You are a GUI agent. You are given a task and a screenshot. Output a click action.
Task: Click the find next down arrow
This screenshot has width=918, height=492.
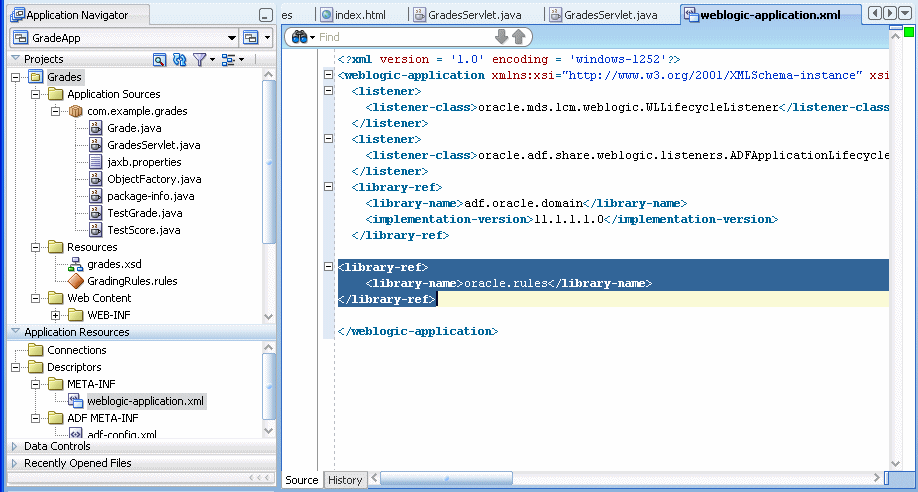pyautogui.click(x=501, y=37)
